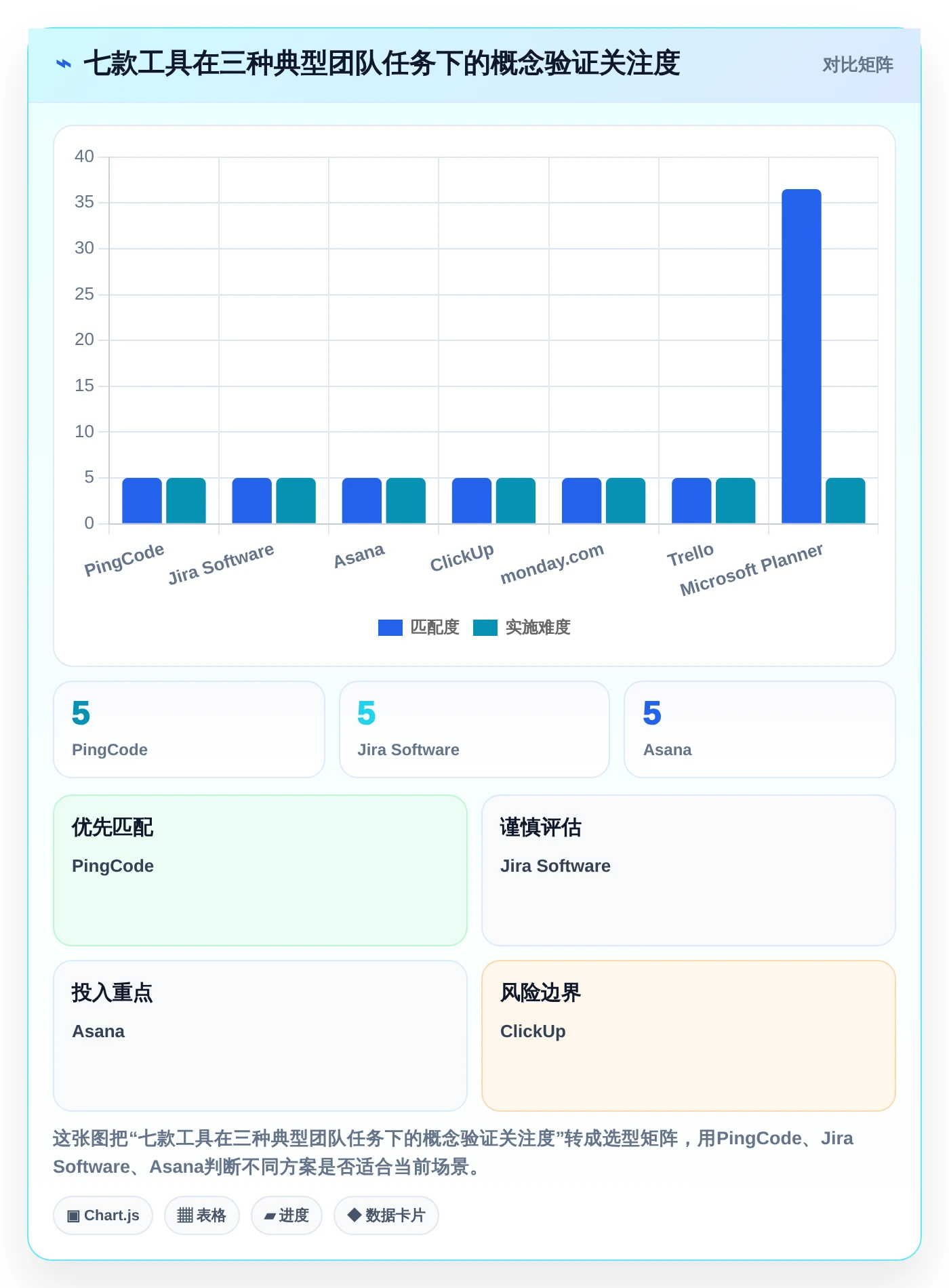Click the Asana x-axis label
949x1288 pixels.
(x=359, y=556)
